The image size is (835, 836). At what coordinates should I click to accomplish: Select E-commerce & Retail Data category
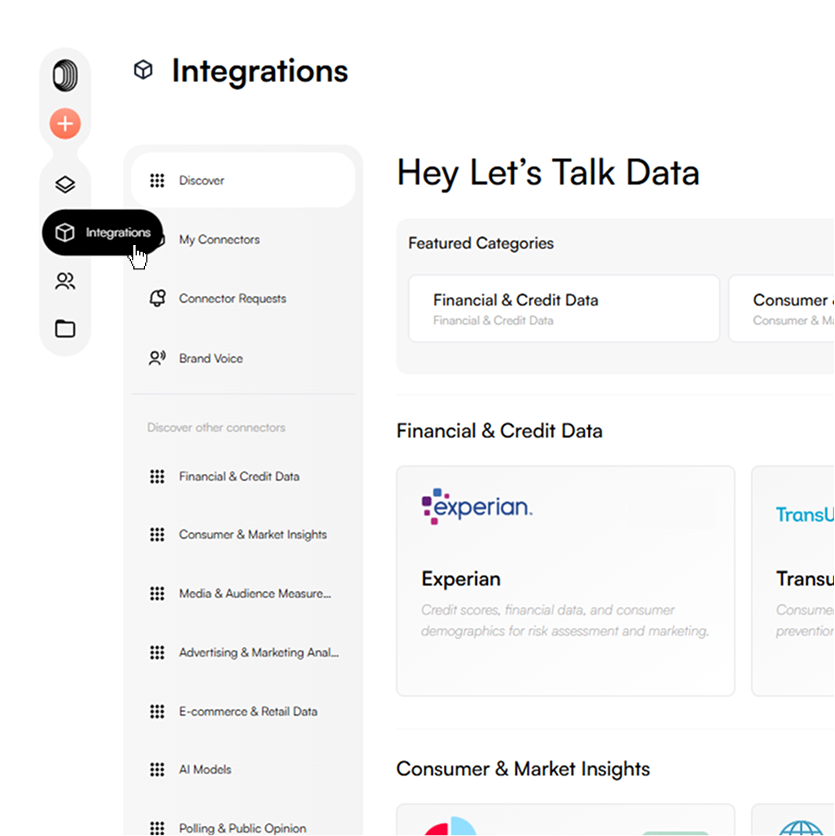(243, 712)
